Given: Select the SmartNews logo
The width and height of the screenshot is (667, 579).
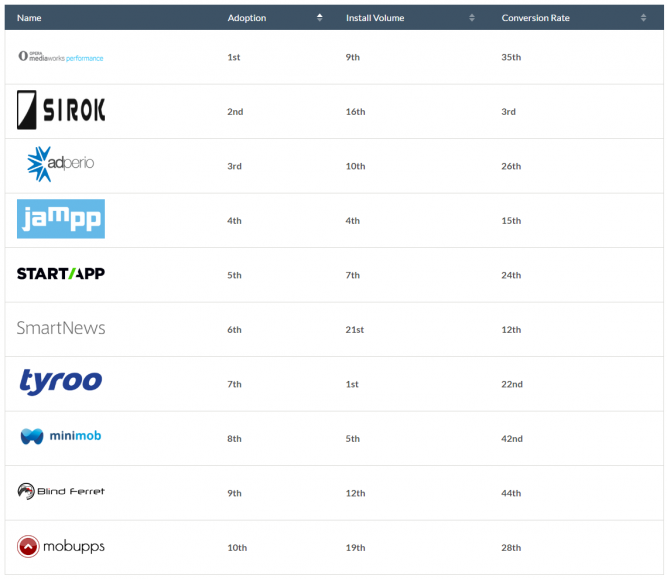Looking at the screenshot, I should tap(60, 328).
